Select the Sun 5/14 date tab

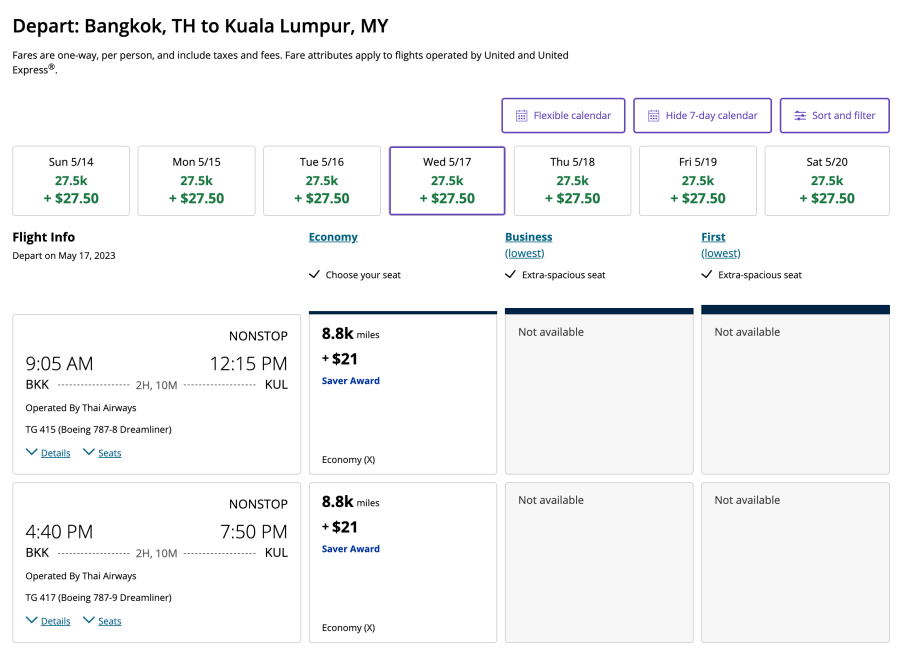click(71, 181)
